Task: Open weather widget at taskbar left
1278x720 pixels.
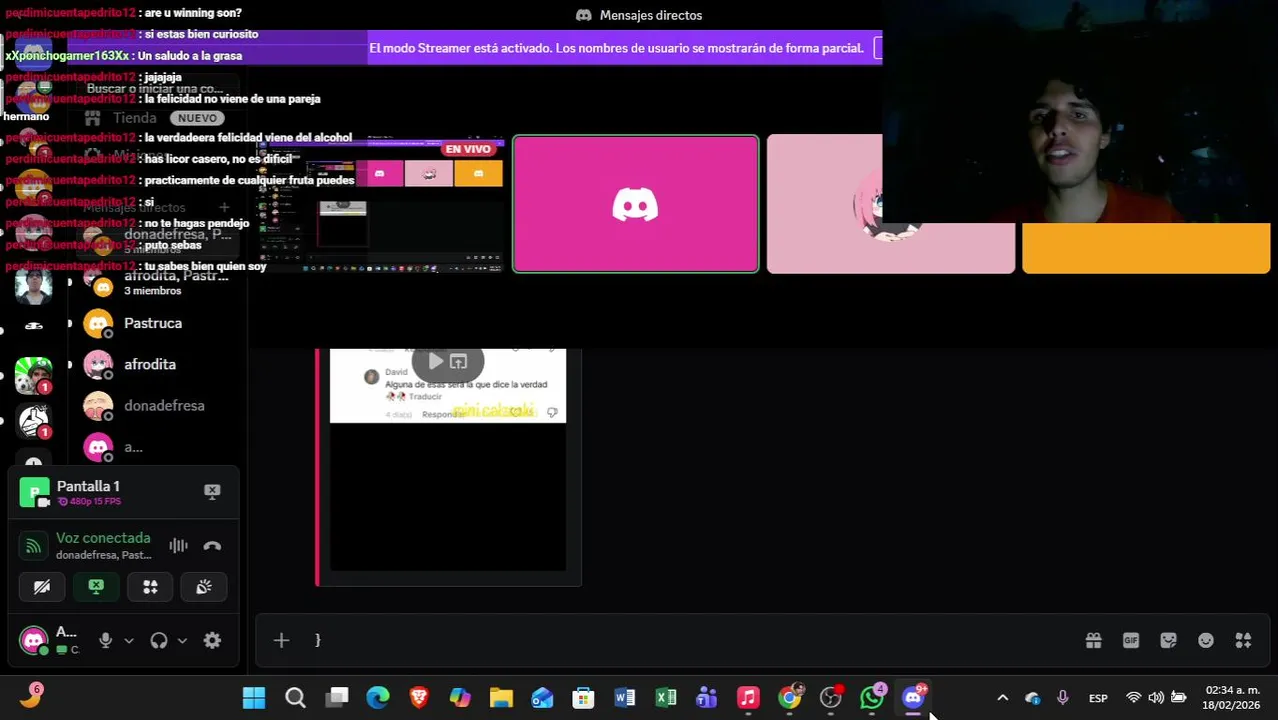Action: click(x=30, y=698)
